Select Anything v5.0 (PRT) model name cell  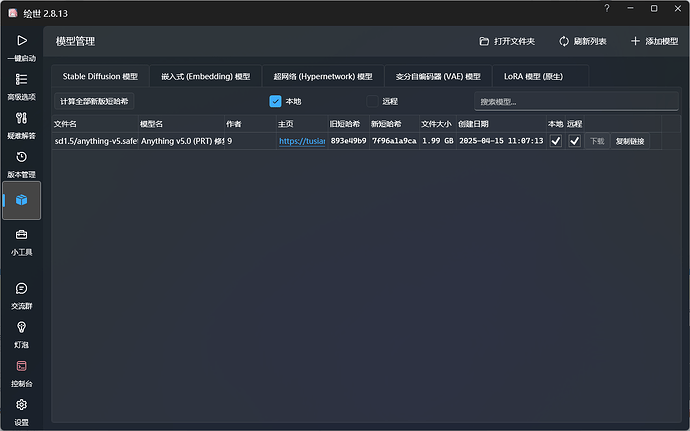(181, 141)
